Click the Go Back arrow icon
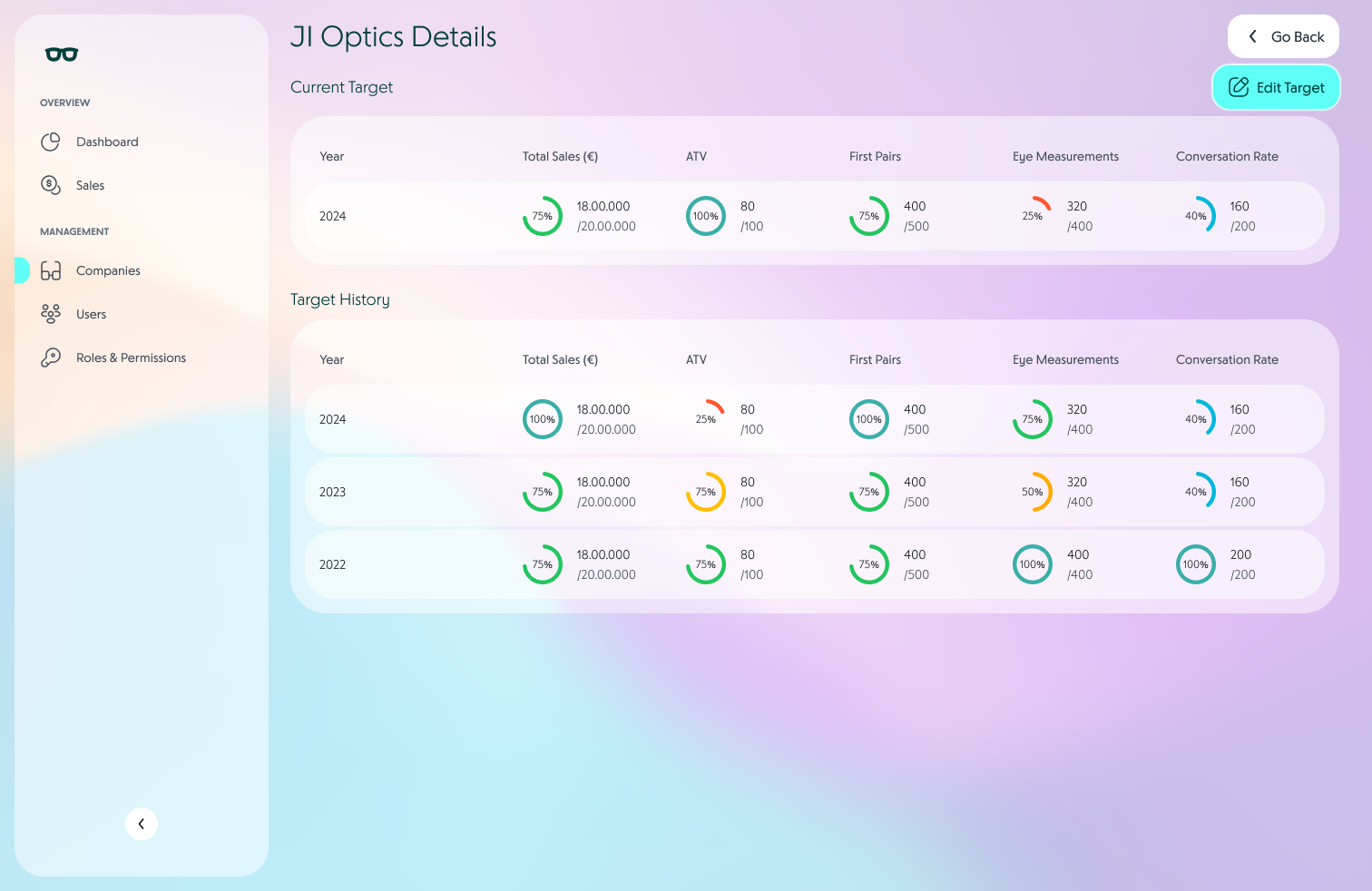Screen dimensions: 1372x891 [1253, 36]
